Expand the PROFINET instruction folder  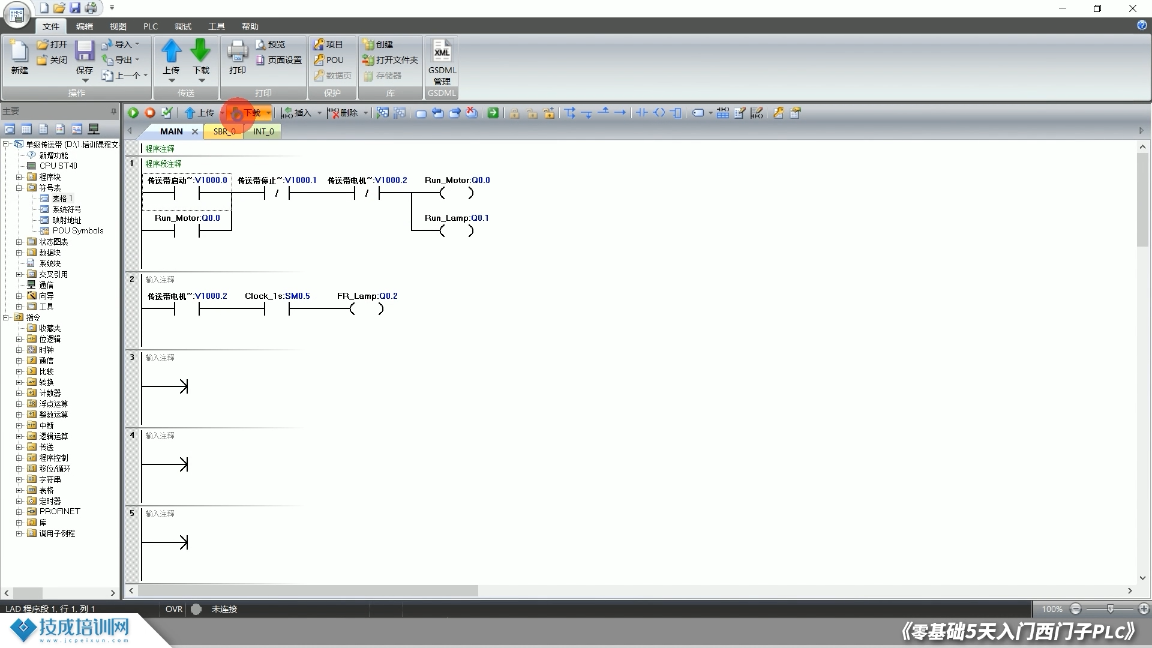(19, 511)
